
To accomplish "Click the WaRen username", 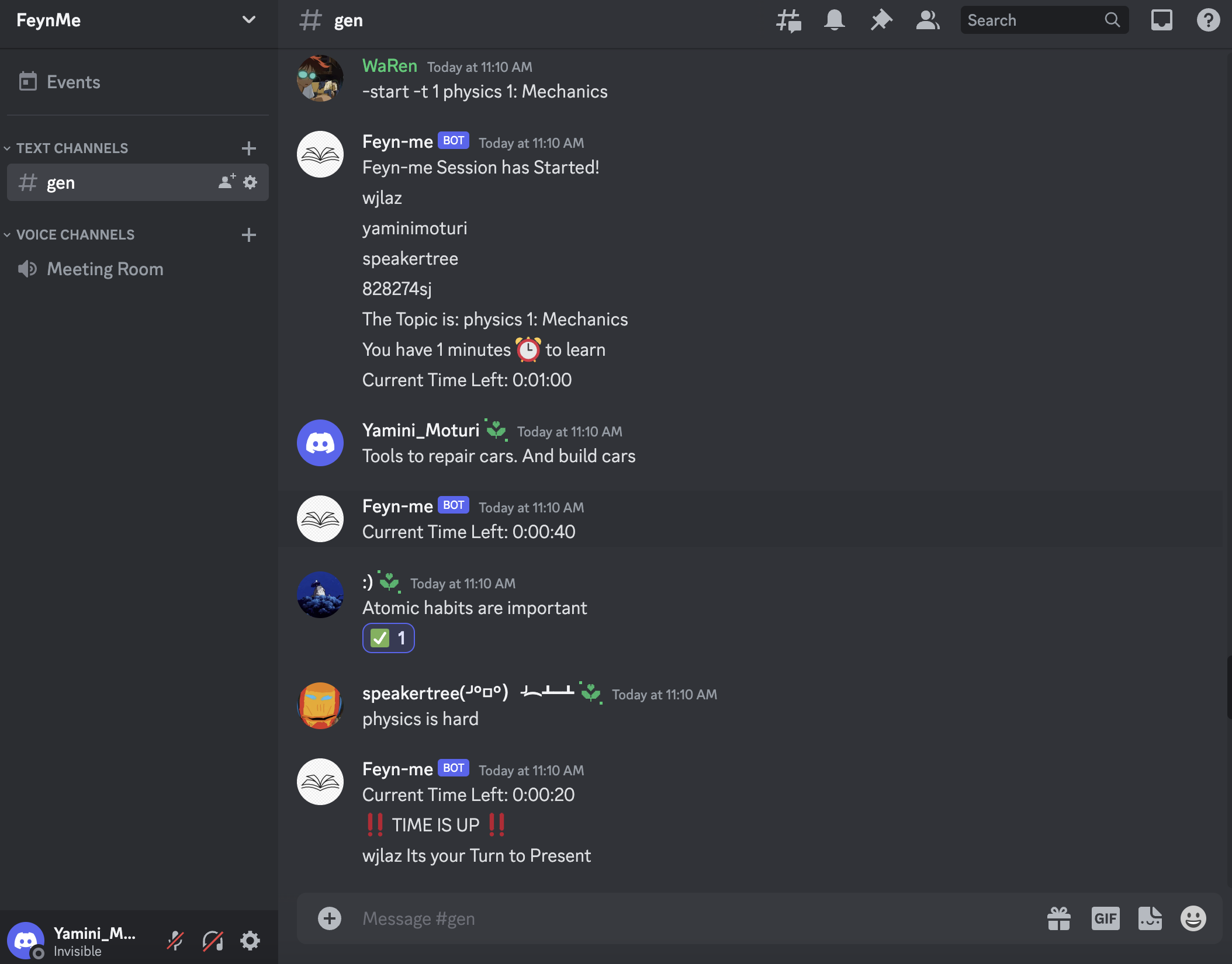I will (389, 66).
